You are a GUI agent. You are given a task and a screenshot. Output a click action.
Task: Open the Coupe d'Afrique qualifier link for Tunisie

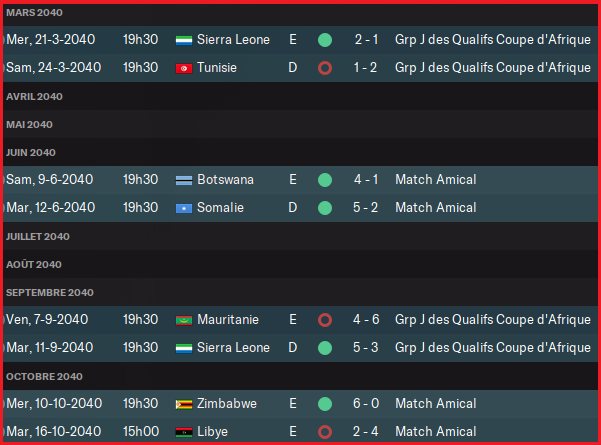(x=492, y=68)
